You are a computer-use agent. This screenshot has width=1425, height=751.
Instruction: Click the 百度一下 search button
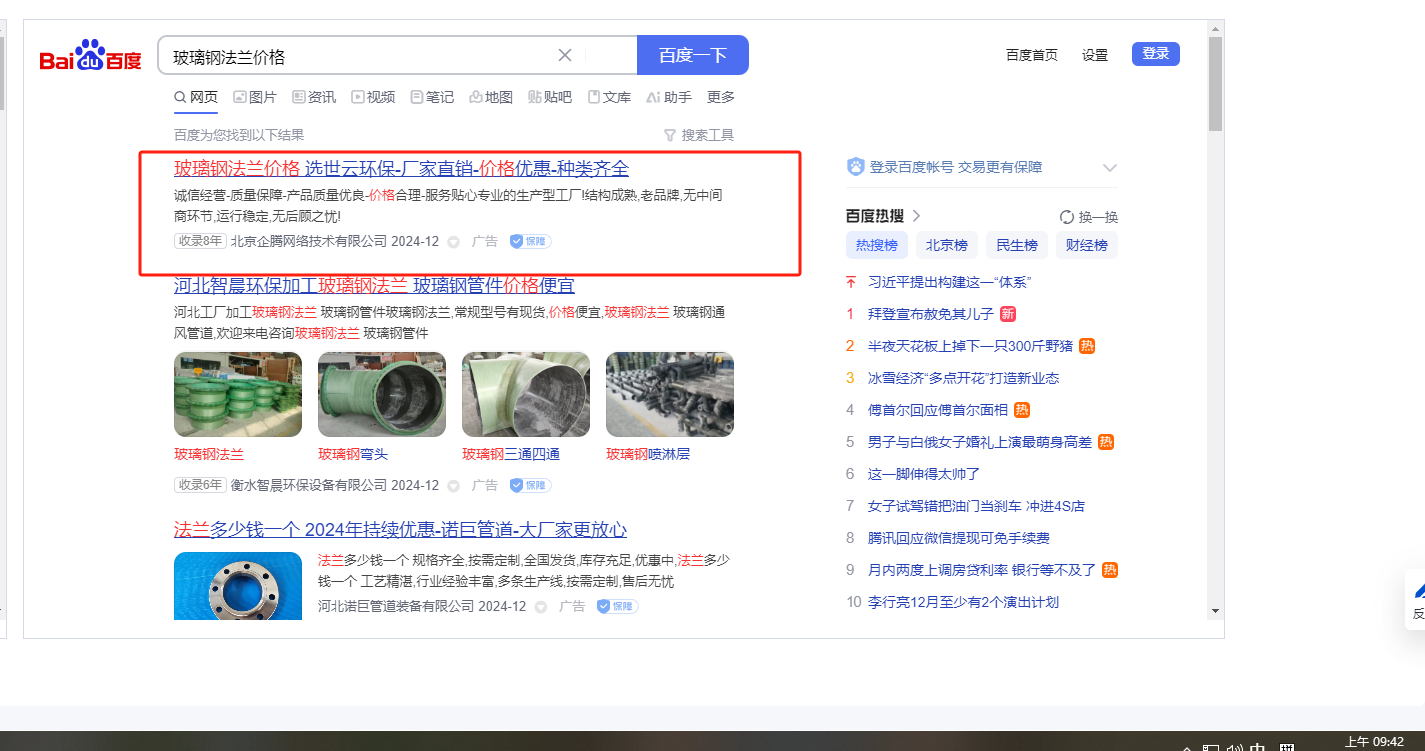pos(693,55)
